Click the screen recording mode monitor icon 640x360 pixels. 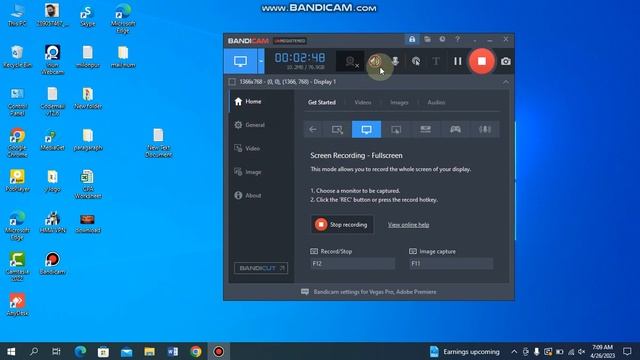(240, 61)
